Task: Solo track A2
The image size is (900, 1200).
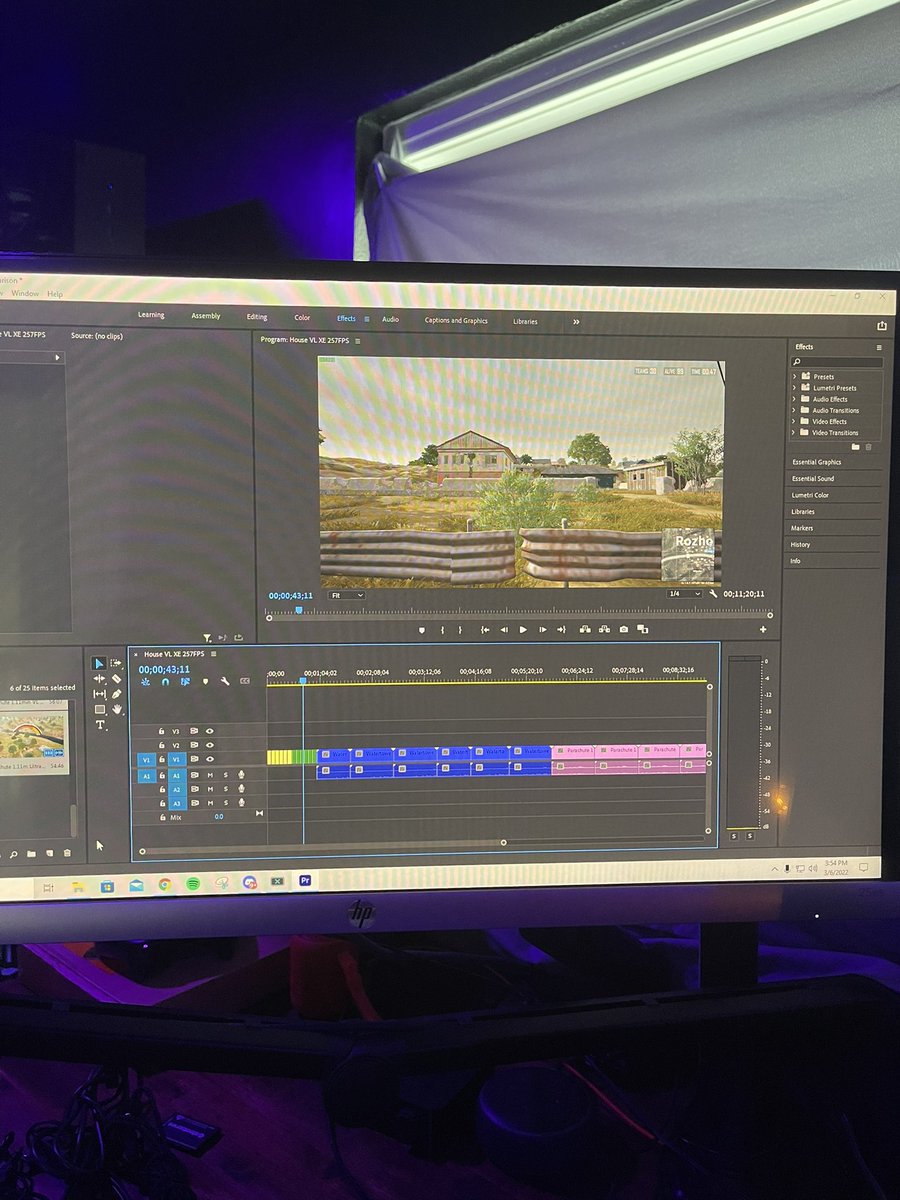Action: click(x=226, y=789)
